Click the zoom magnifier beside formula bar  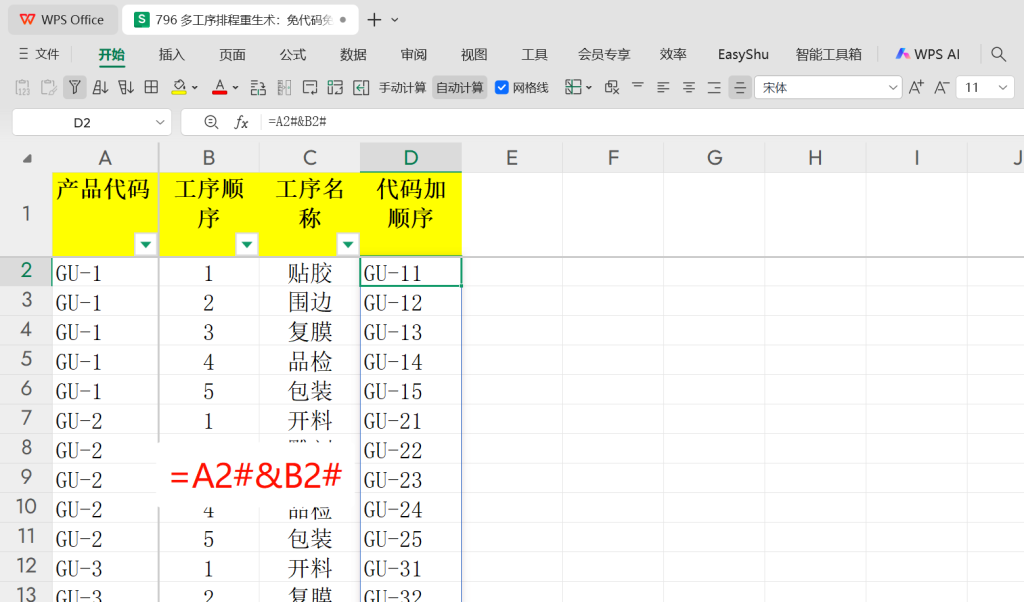211,122
